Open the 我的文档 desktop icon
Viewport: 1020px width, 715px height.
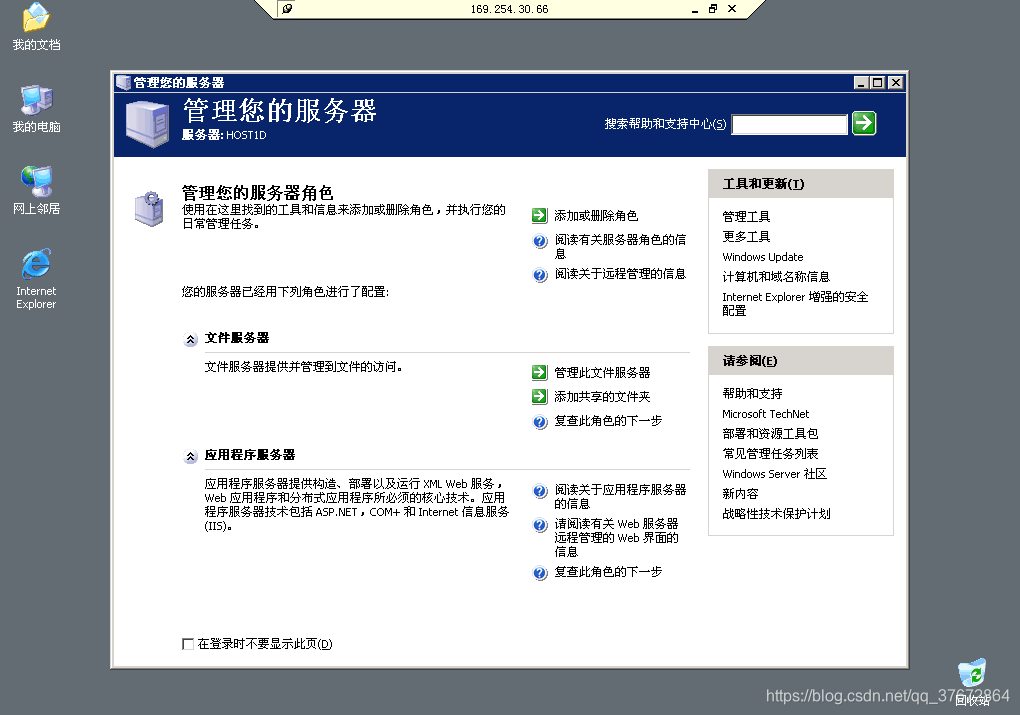36,27
